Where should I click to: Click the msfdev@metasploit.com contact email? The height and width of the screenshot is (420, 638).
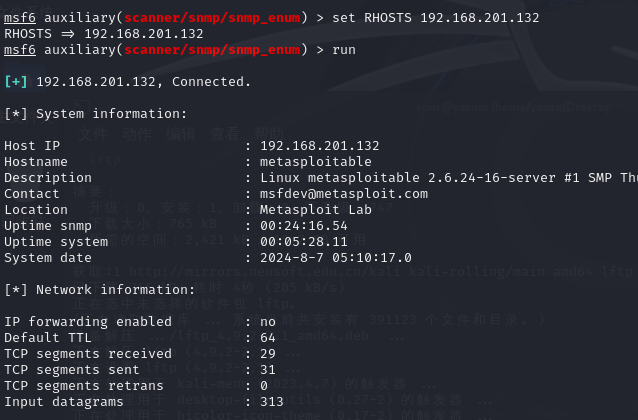click(x=343, y=194)
